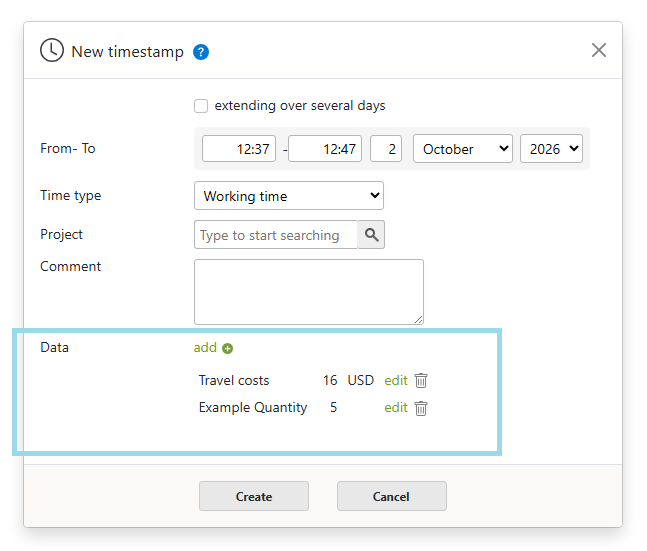This screenshot has height=551, width=647.
Task: Click the Data label
Action: tap(54, 348)
